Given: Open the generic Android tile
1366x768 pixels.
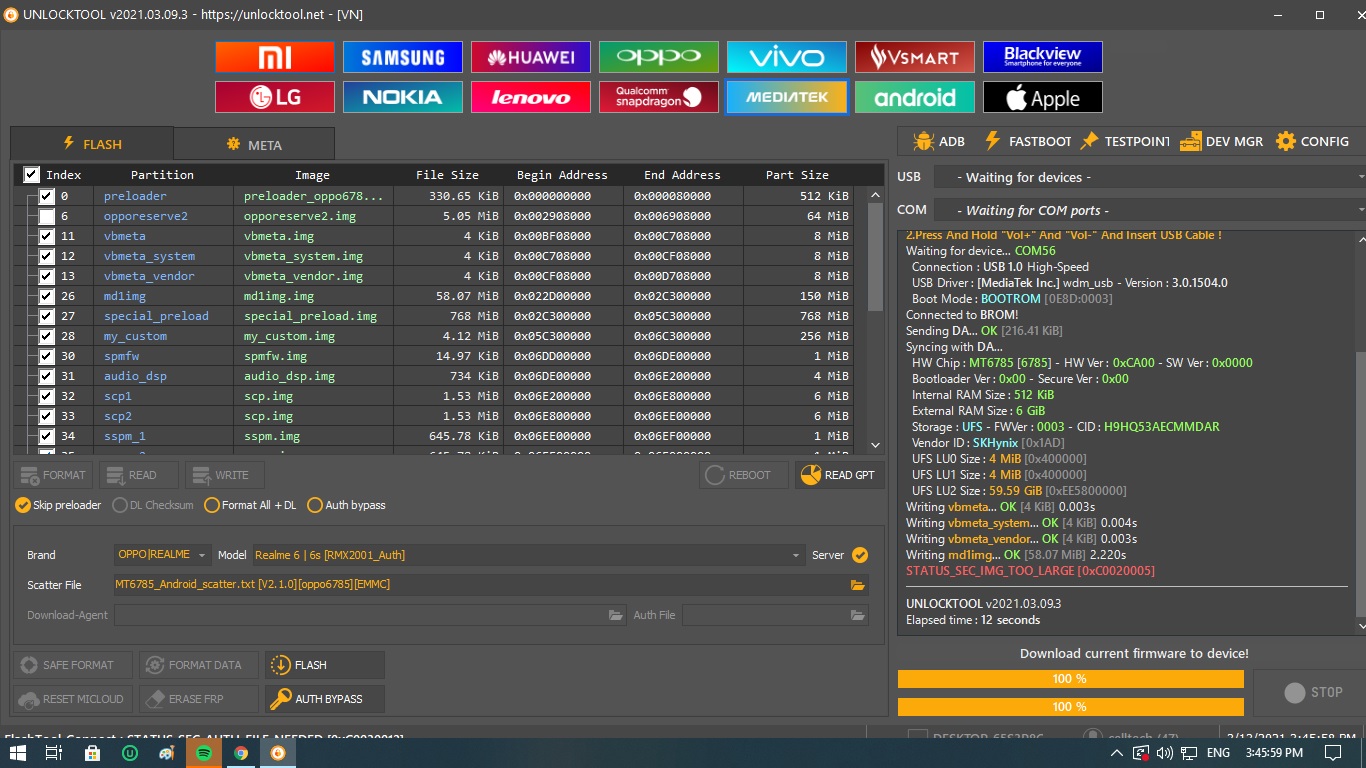Looking at the screenshot, I should 915,97.
